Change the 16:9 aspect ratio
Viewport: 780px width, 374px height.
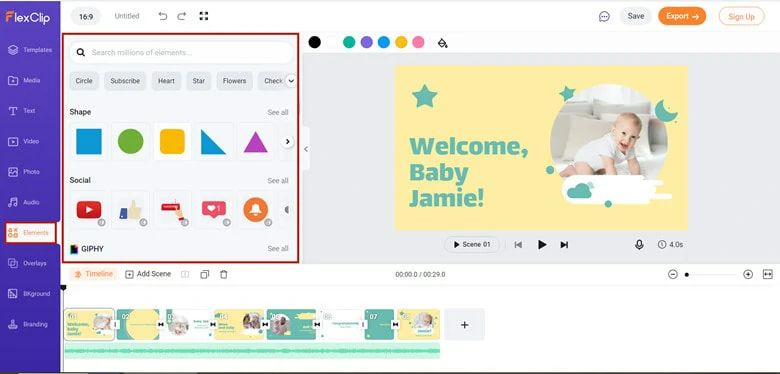click(x=86, y=16)
